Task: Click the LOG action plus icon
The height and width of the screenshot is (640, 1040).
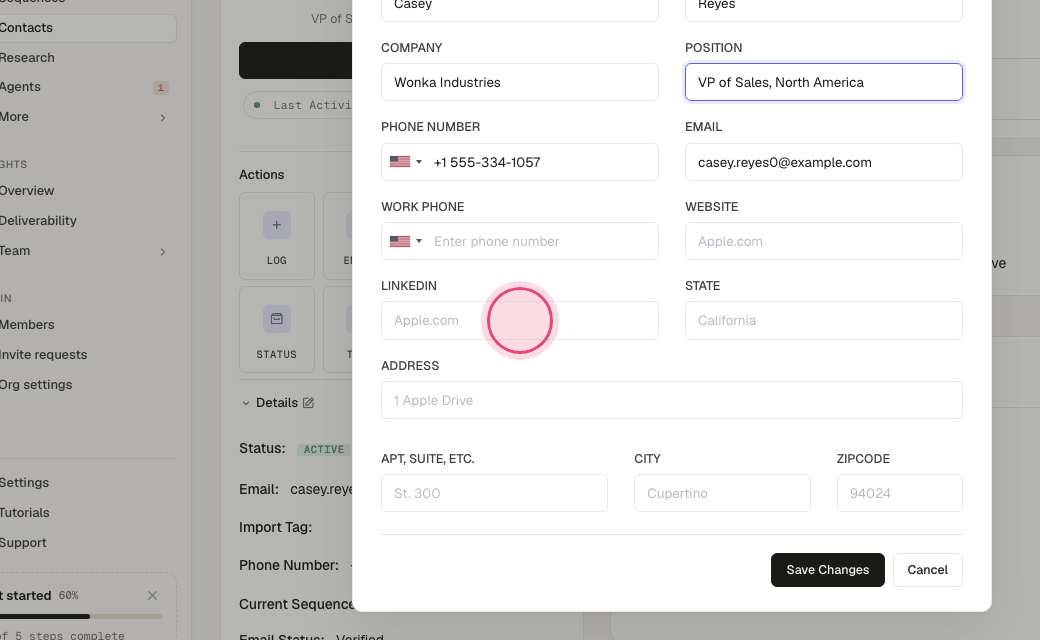Action: click(x=277, y=225)
